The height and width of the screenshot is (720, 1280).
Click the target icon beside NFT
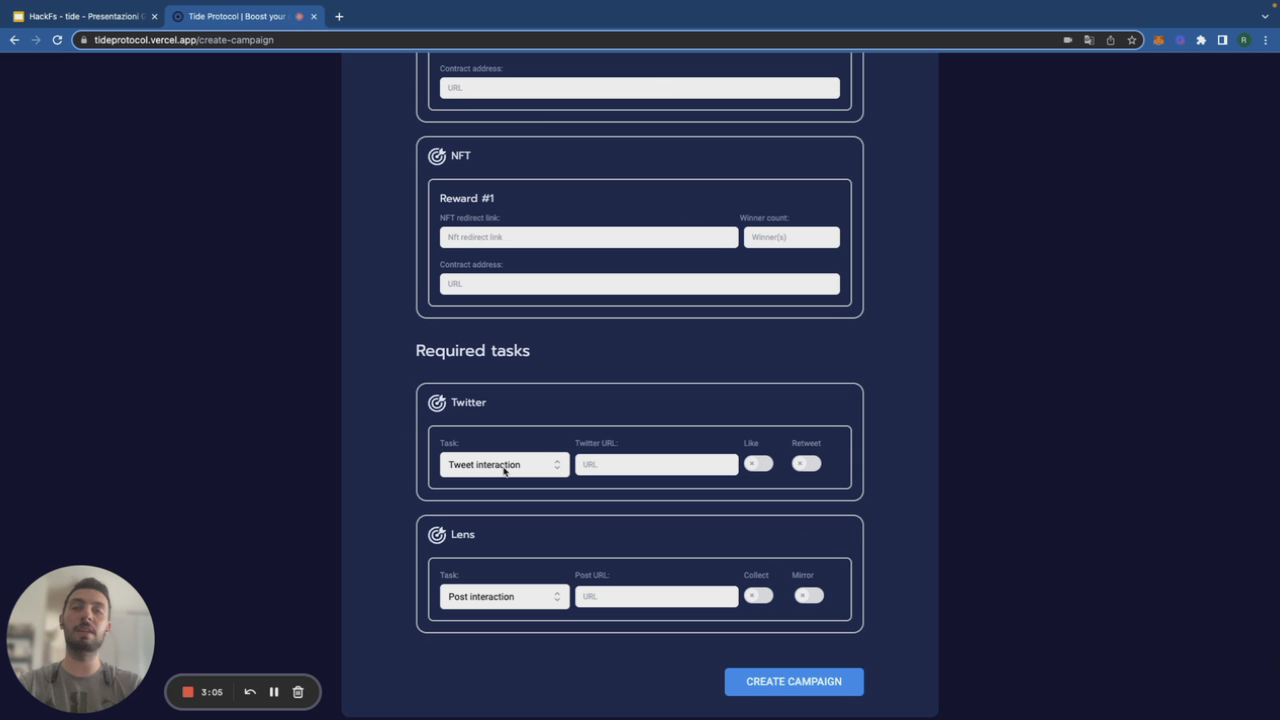pyautogui.click(x=437, y=156)
